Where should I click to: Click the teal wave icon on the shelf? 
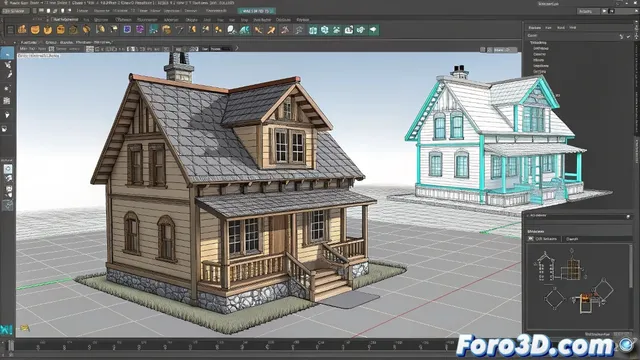[x=244, y=29]
